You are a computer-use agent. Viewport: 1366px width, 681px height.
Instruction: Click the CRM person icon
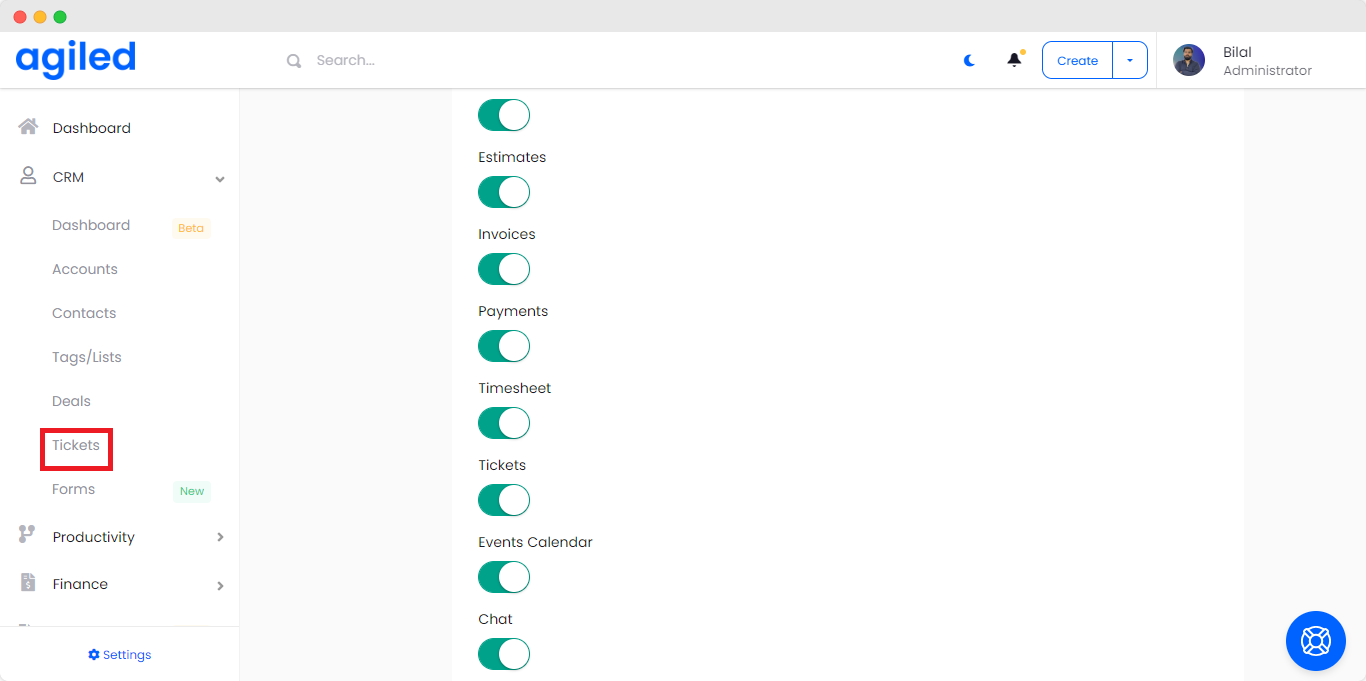coord(28,176)
